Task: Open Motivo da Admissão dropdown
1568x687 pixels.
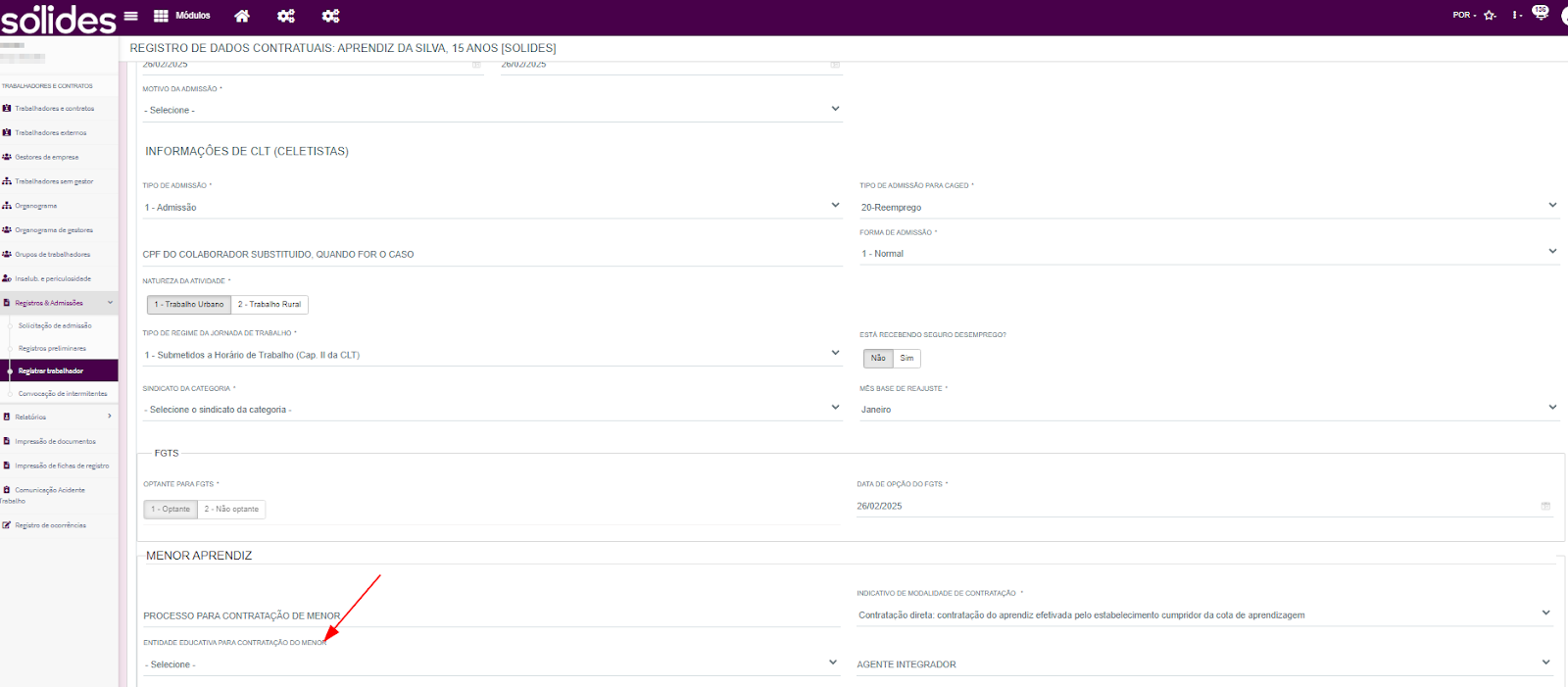Action: pyautogui.click(x=490, y=110)
